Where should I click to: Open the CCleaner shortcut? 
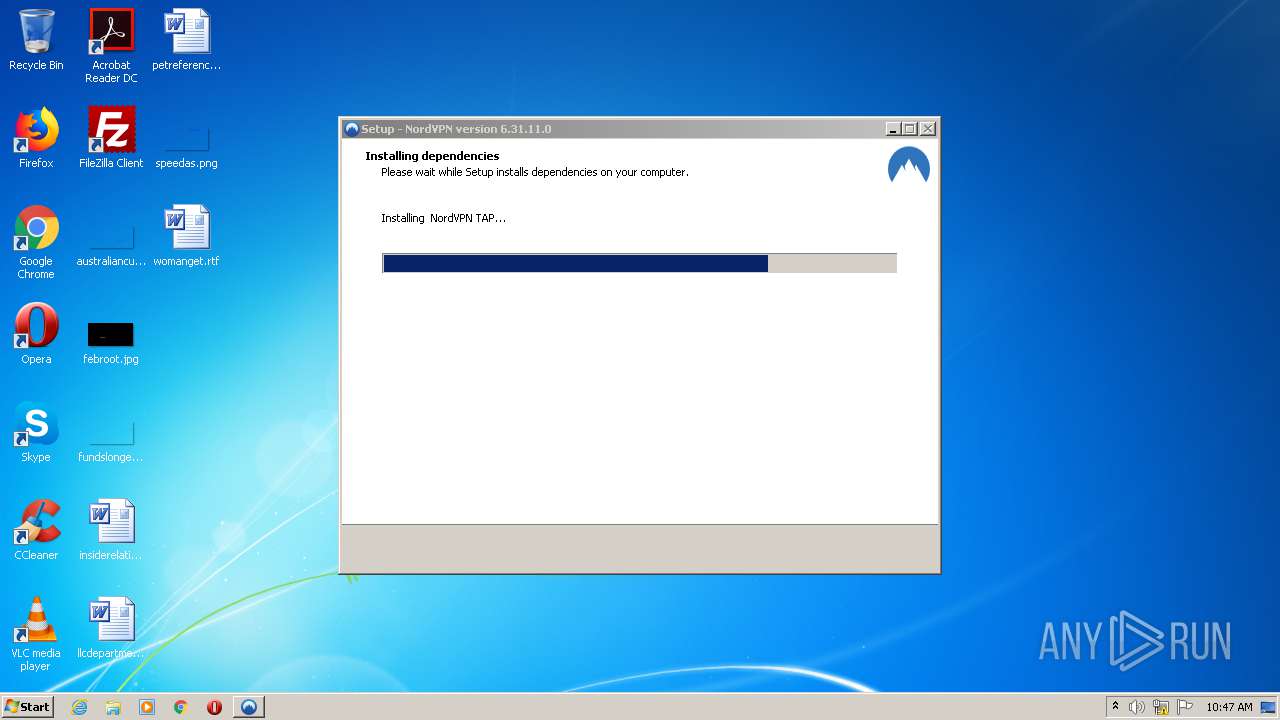(36, 531)
